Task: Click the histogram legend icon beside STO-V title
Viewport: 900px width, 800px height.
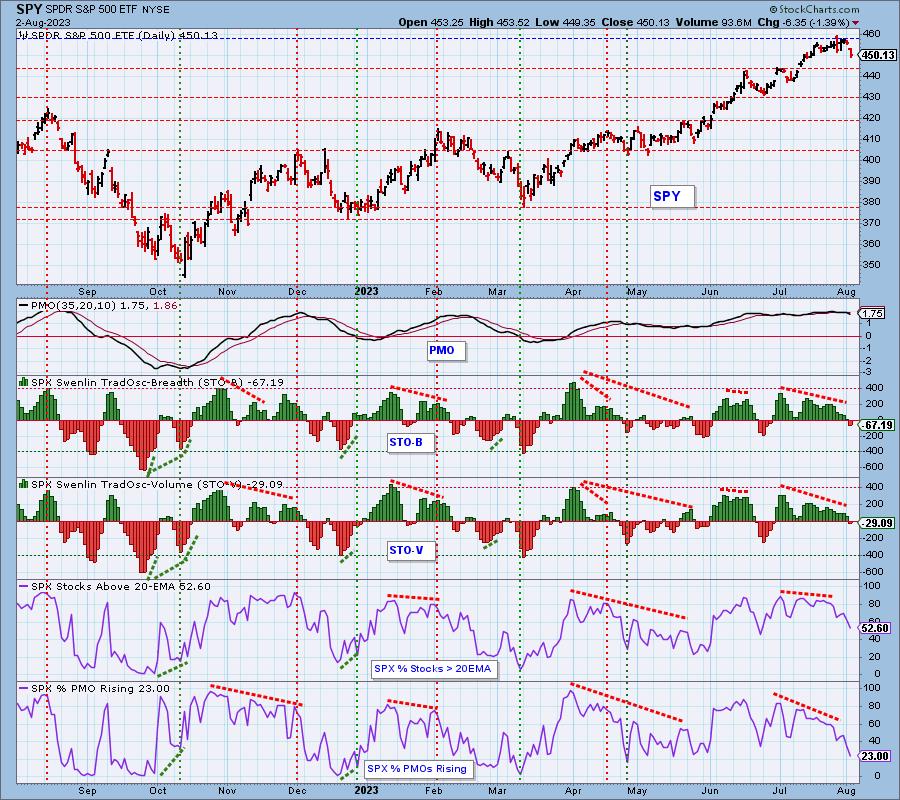Action: point(24,484)
